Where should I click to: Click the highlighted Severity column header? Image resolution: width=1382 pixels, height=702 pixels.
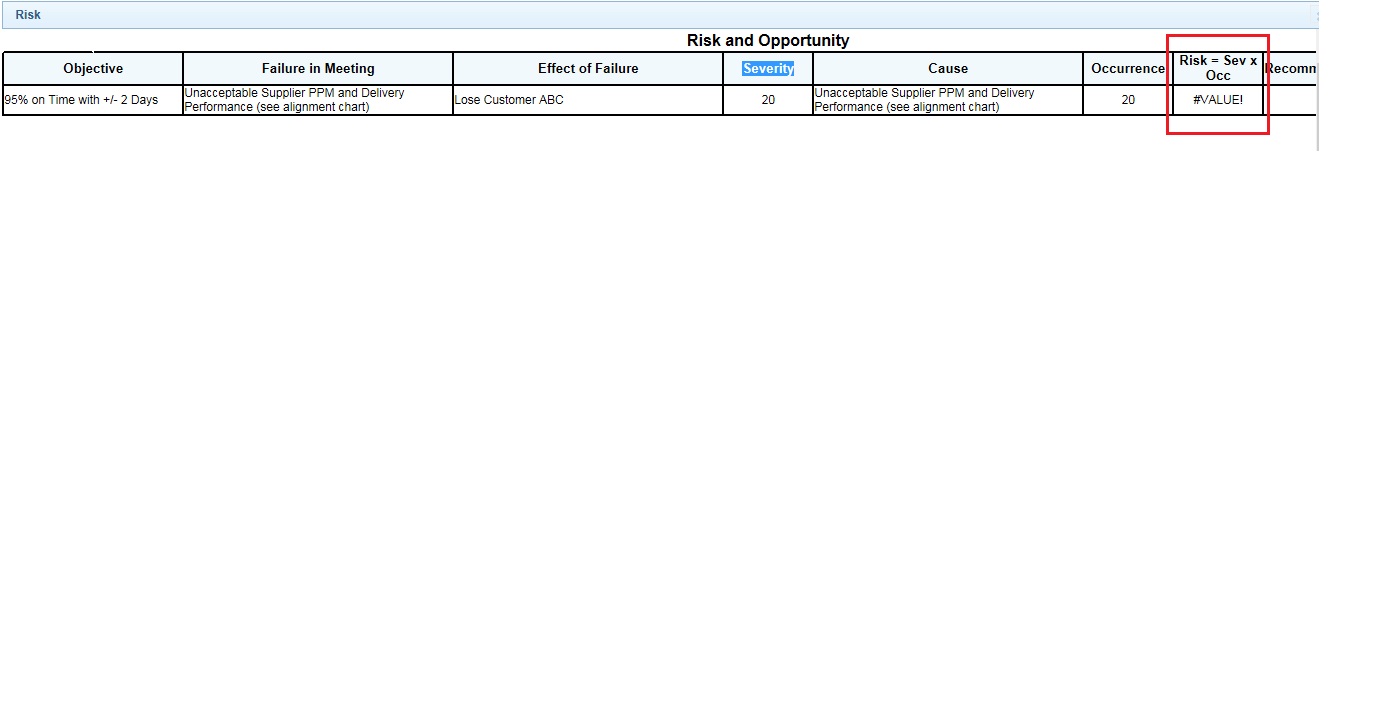tap(768, 69)
